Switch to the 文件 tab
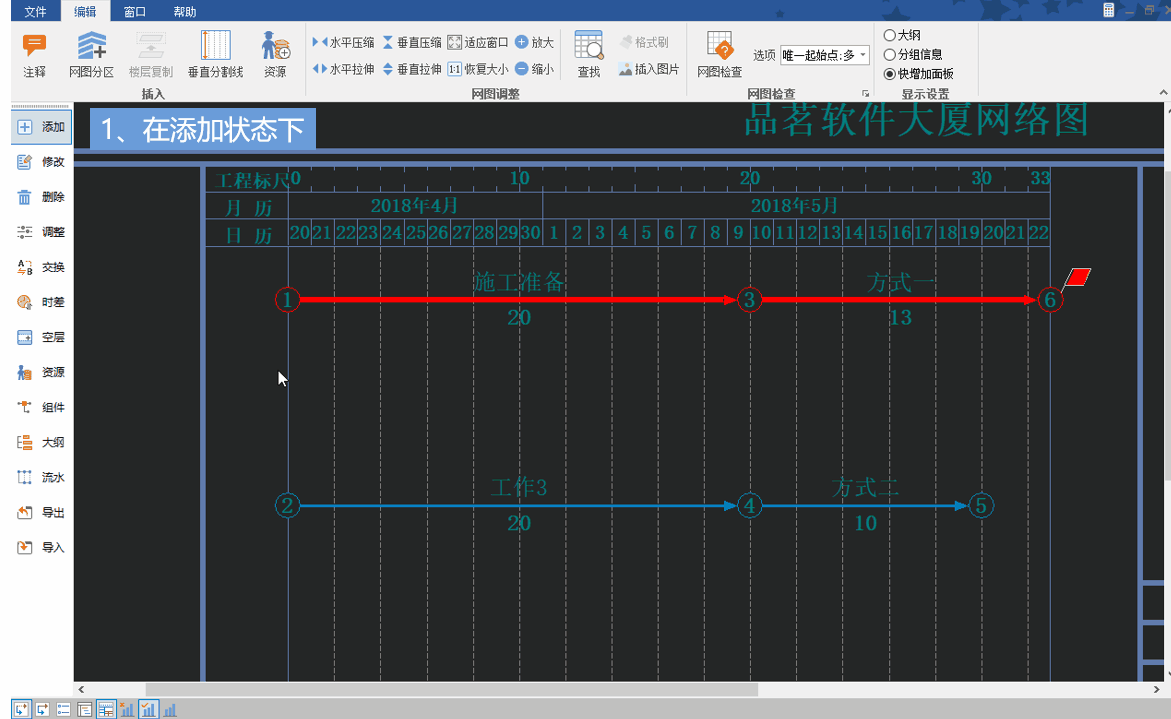This screenshot has height=719, width=1171. coord(36,11)
